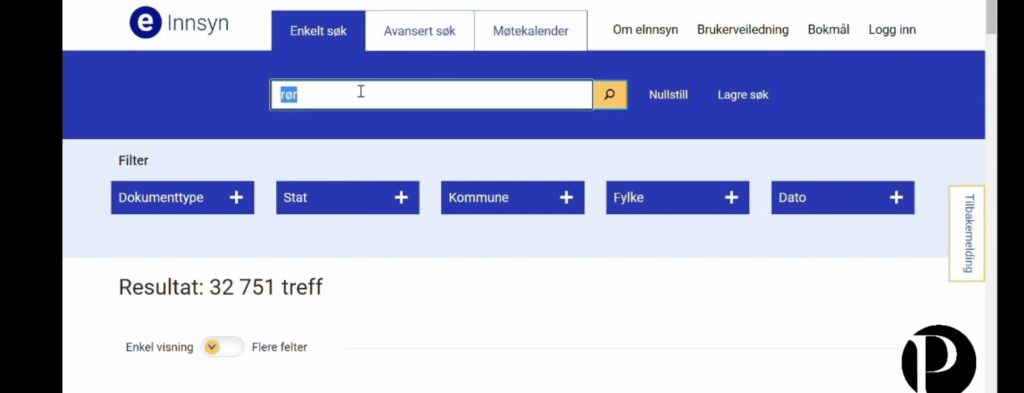Click the page vertical scrollbar
The image size is (1024, 393).
[991, 196]
